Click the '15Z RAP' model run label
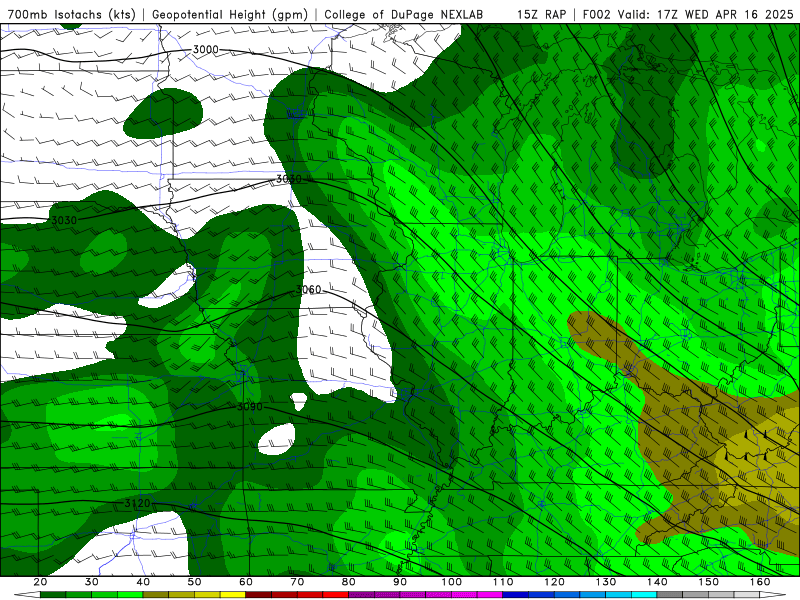The height and width of the screenshot is (600, 800). click(x=541, y=14)
